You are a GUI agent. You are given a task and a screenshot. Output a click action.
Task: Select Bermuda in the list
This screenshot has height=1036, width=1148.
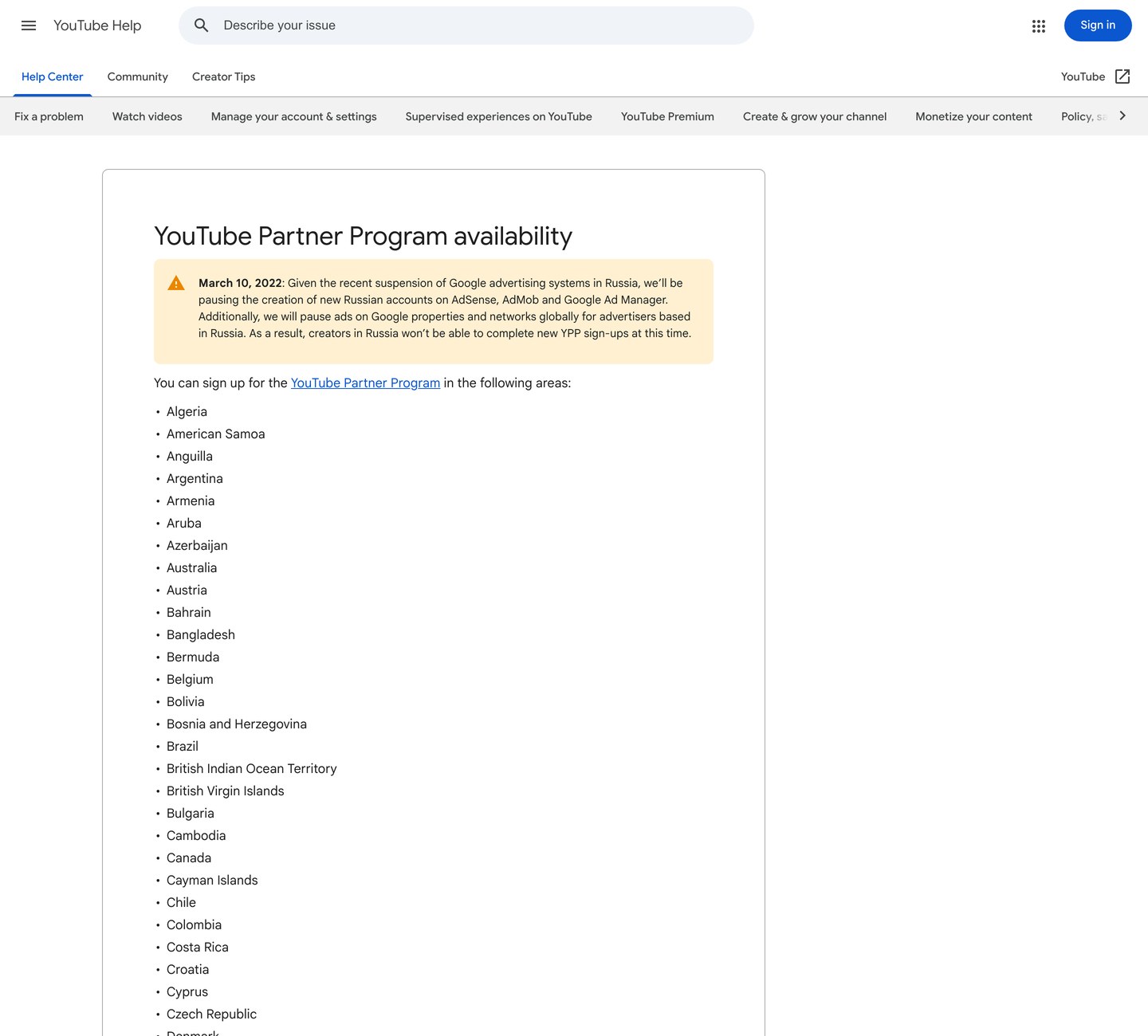pyautogui.click(x=193, y=657)
